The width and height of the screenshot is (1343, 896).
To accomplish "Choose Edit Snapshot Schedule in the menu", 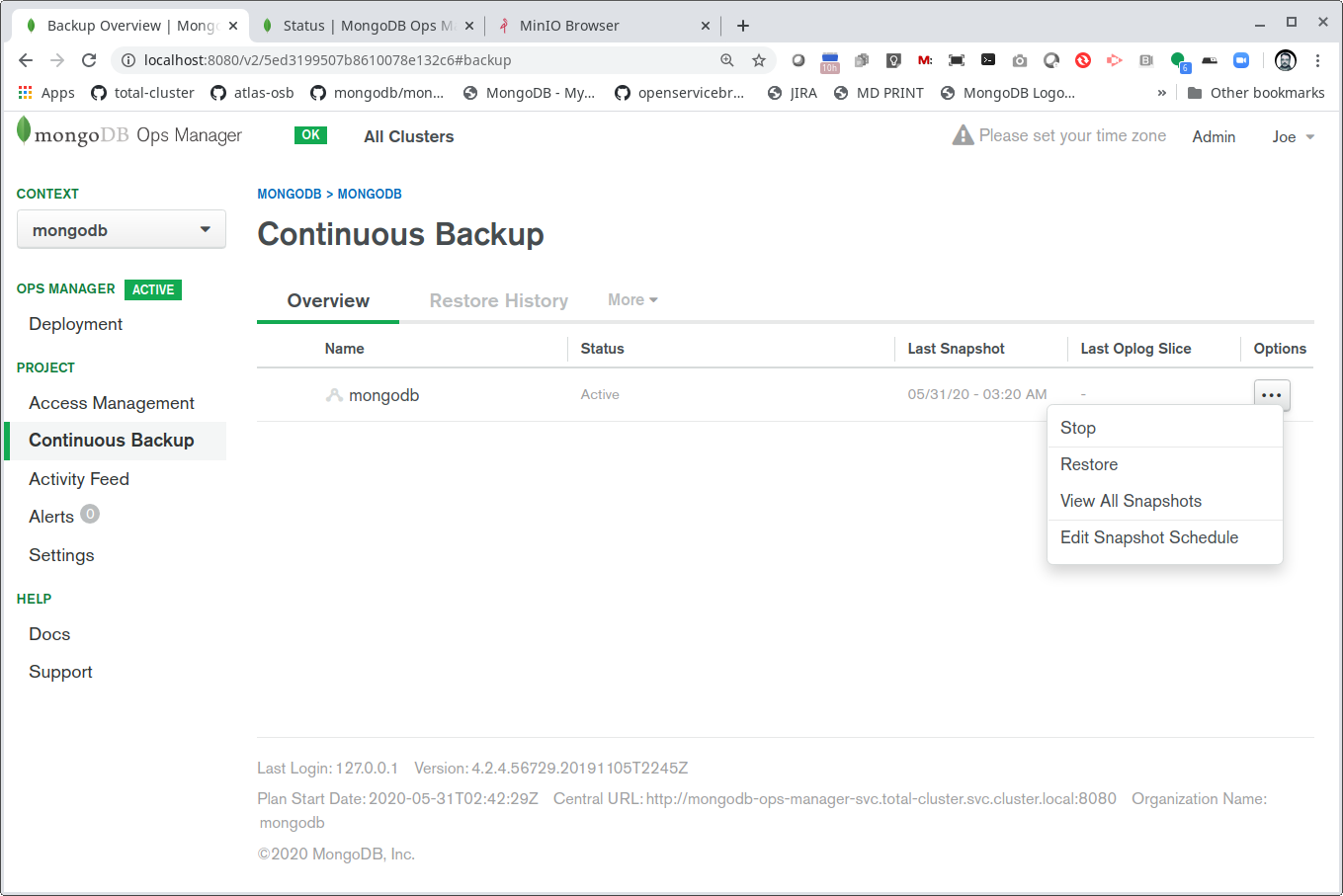I will click(x=1148, y=537).
